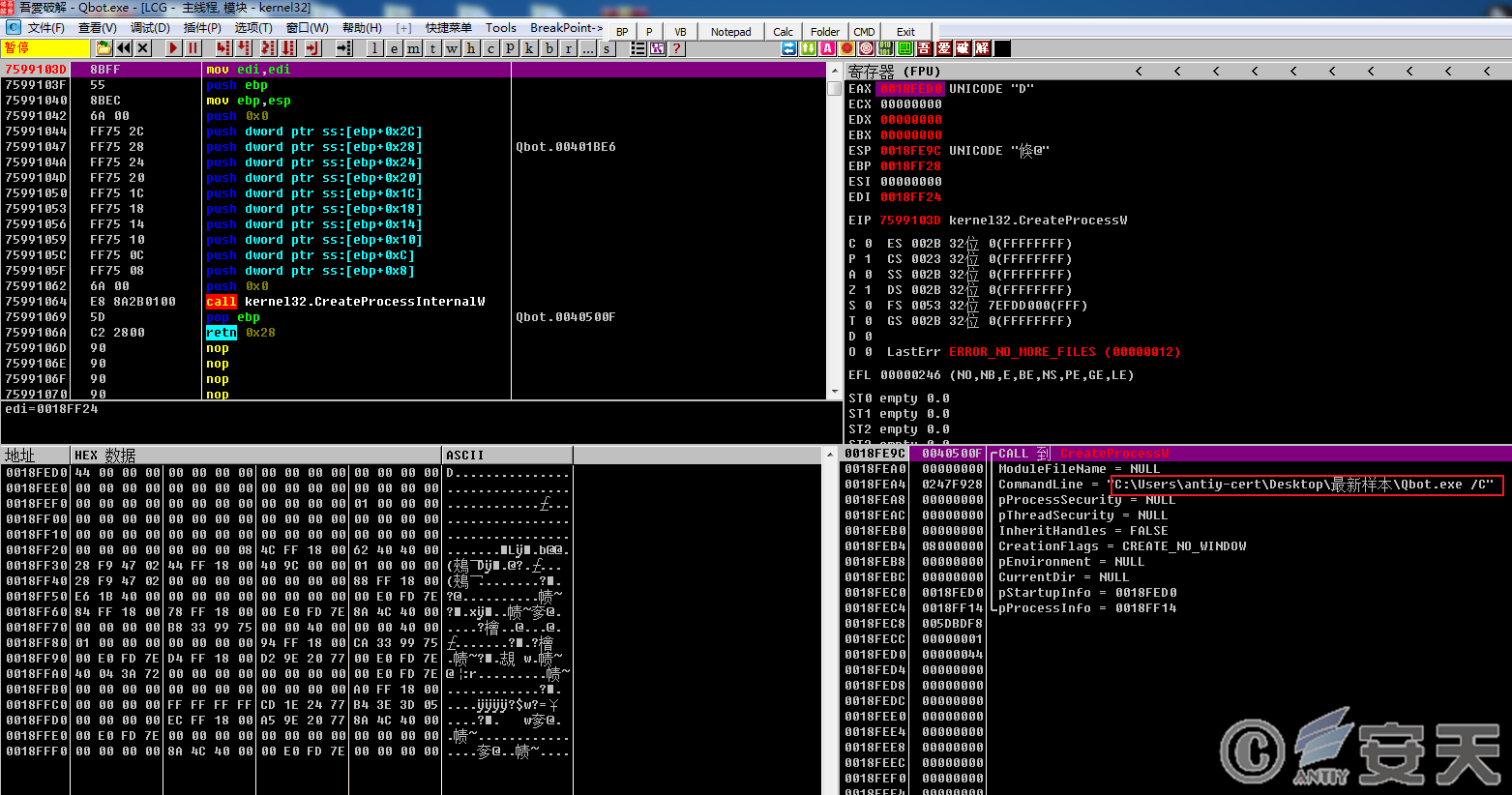
Task: Open the 文件(F) menu
Action: tap(46, 28)
